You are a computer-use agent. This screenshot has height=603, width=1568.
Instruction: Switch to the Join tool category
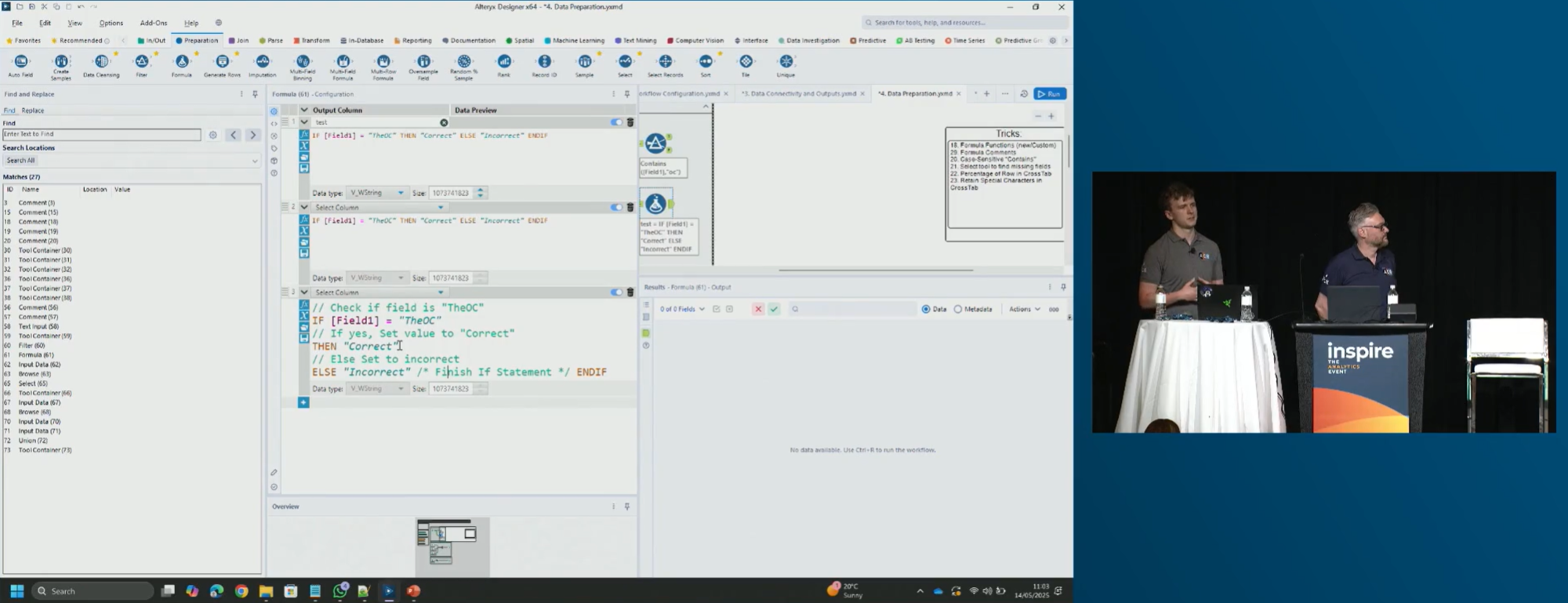[238, 41]
